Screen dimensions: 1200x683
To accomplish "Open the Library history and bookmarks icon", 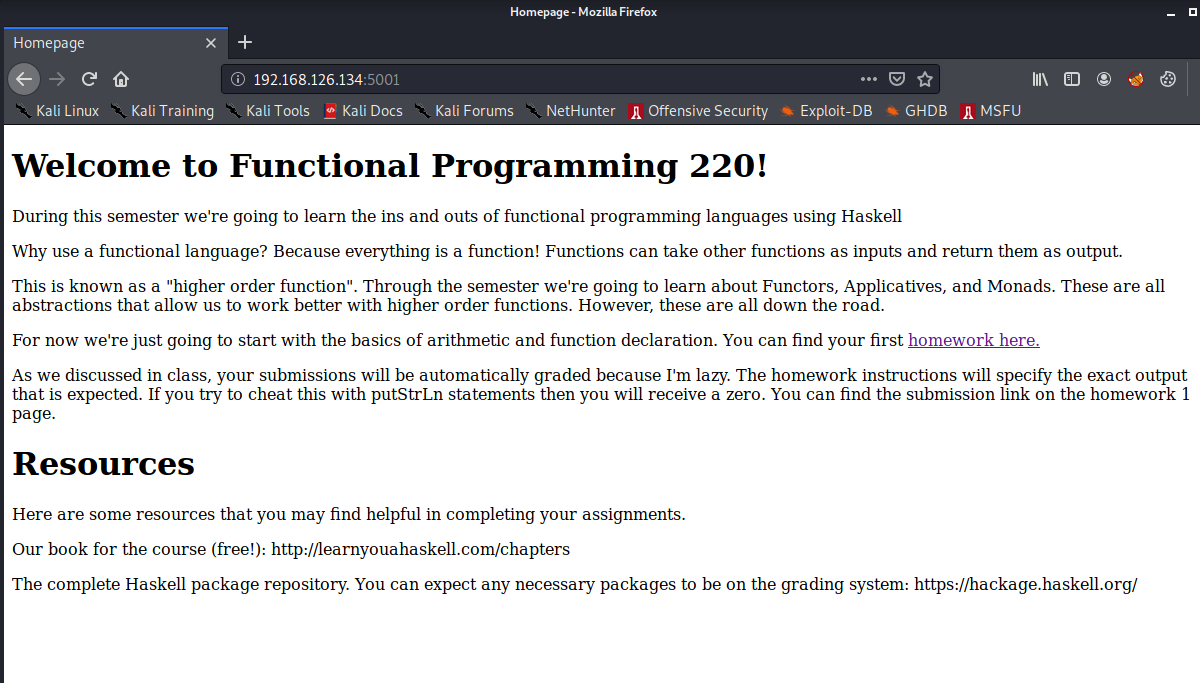I will (x=1040, y=79).
